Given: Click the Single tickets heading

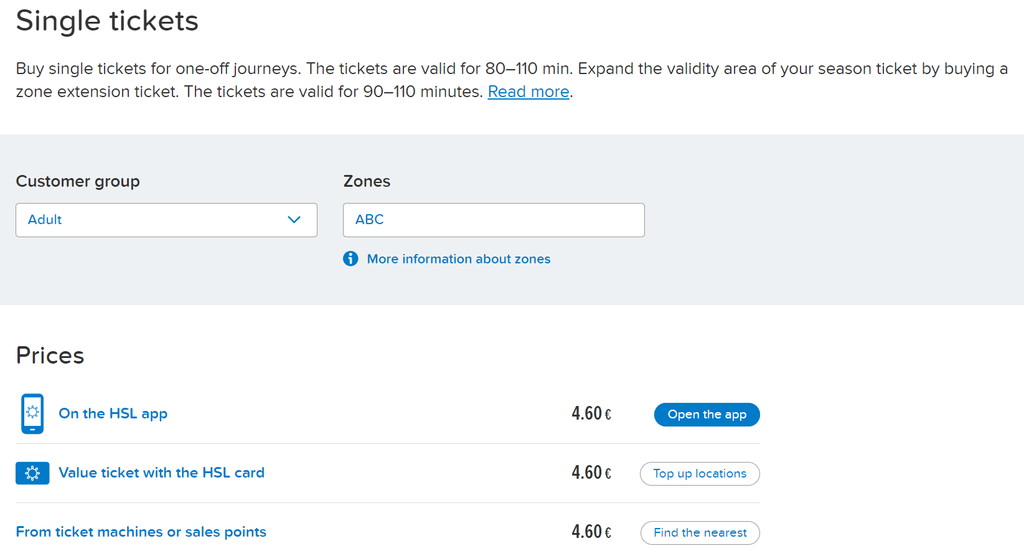Looking at the screenshot, I should pyautogui.click(x=107, y=20).
